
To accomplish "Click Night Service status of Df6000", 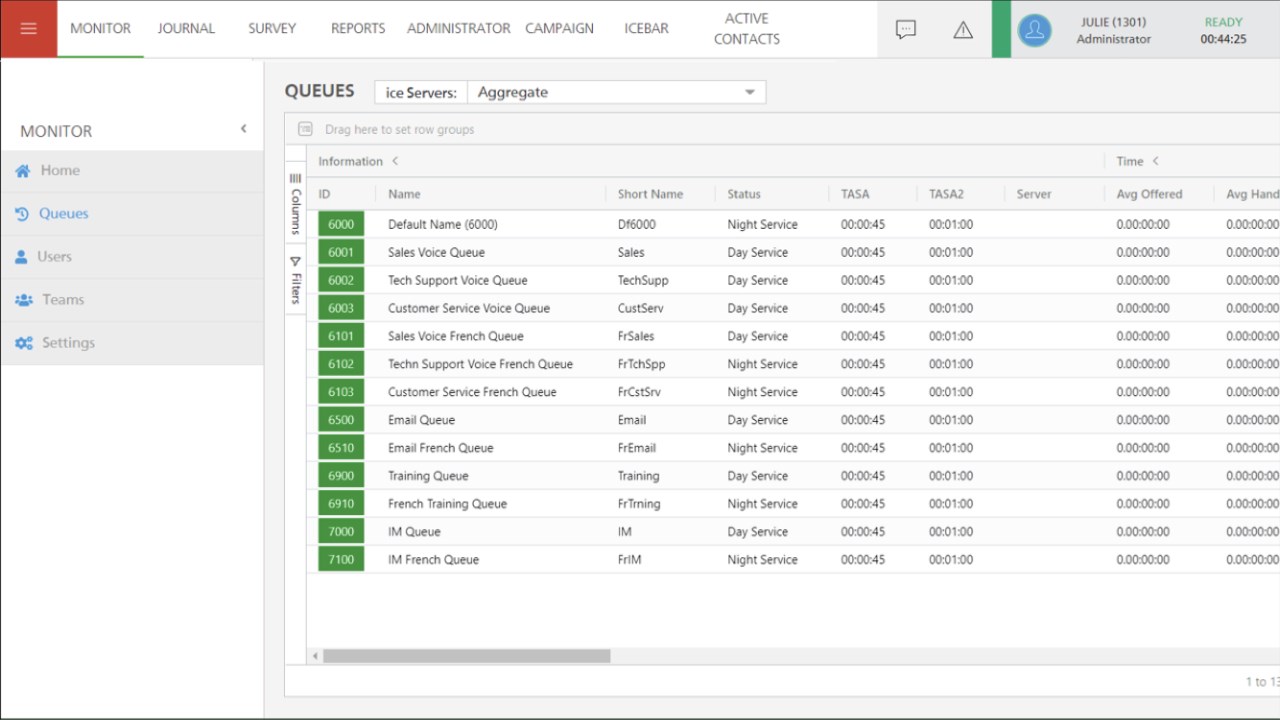I will pyautogui.click(x=762, y=224).
